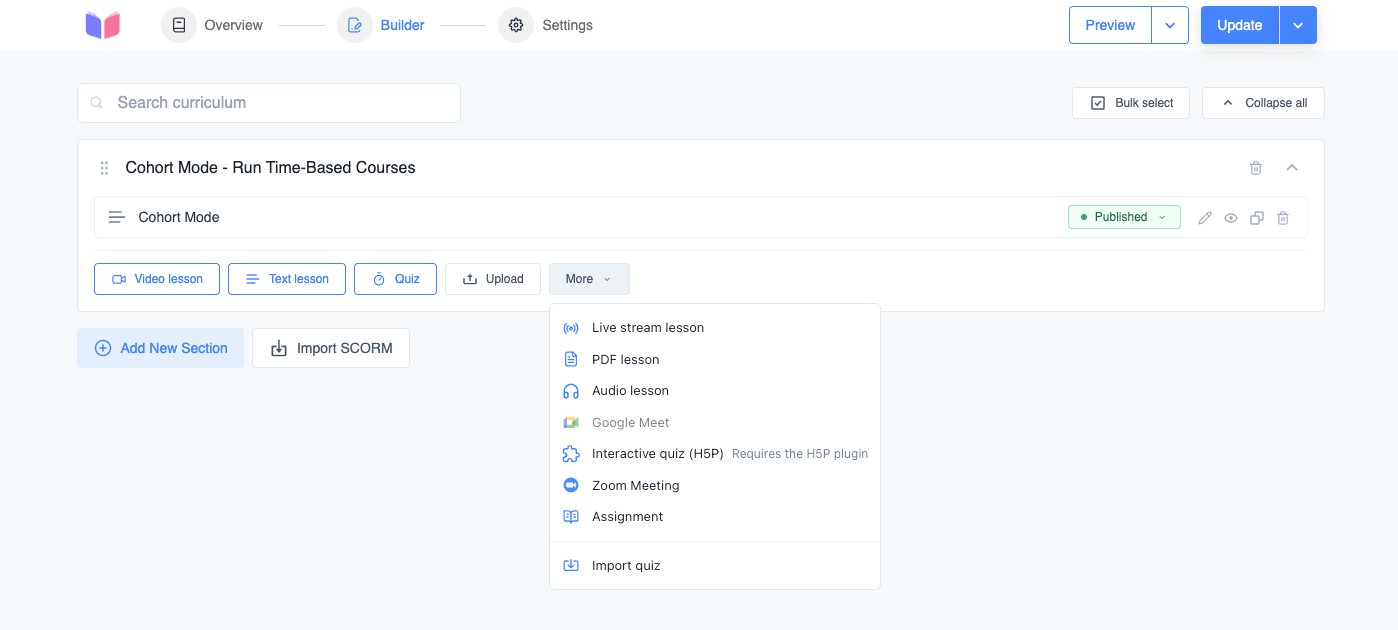Click the Google Meet logo icon
The height and width of the screenshot is (630, 1398).
[x=571, y=423]
